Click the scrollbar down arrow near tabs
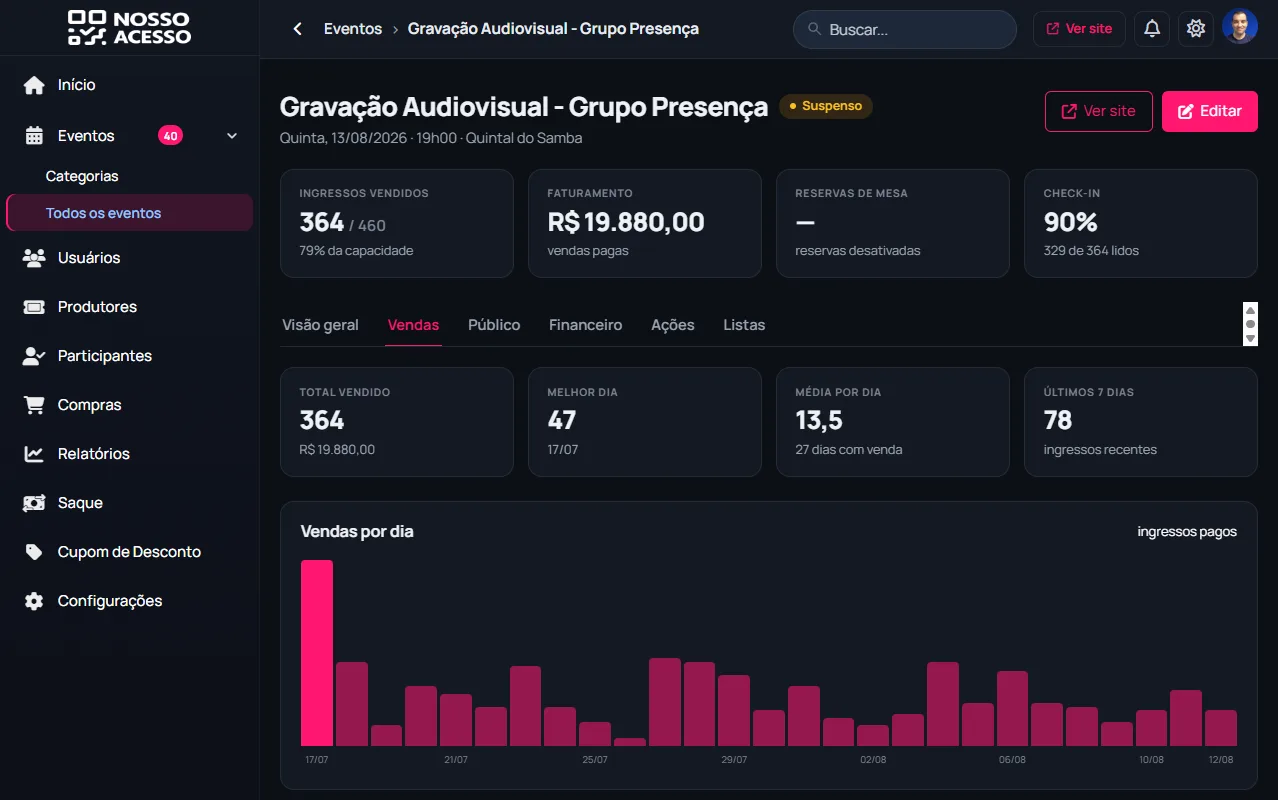The height and width of the screenshot is (800, 1278). click(x=1250, y=339)
